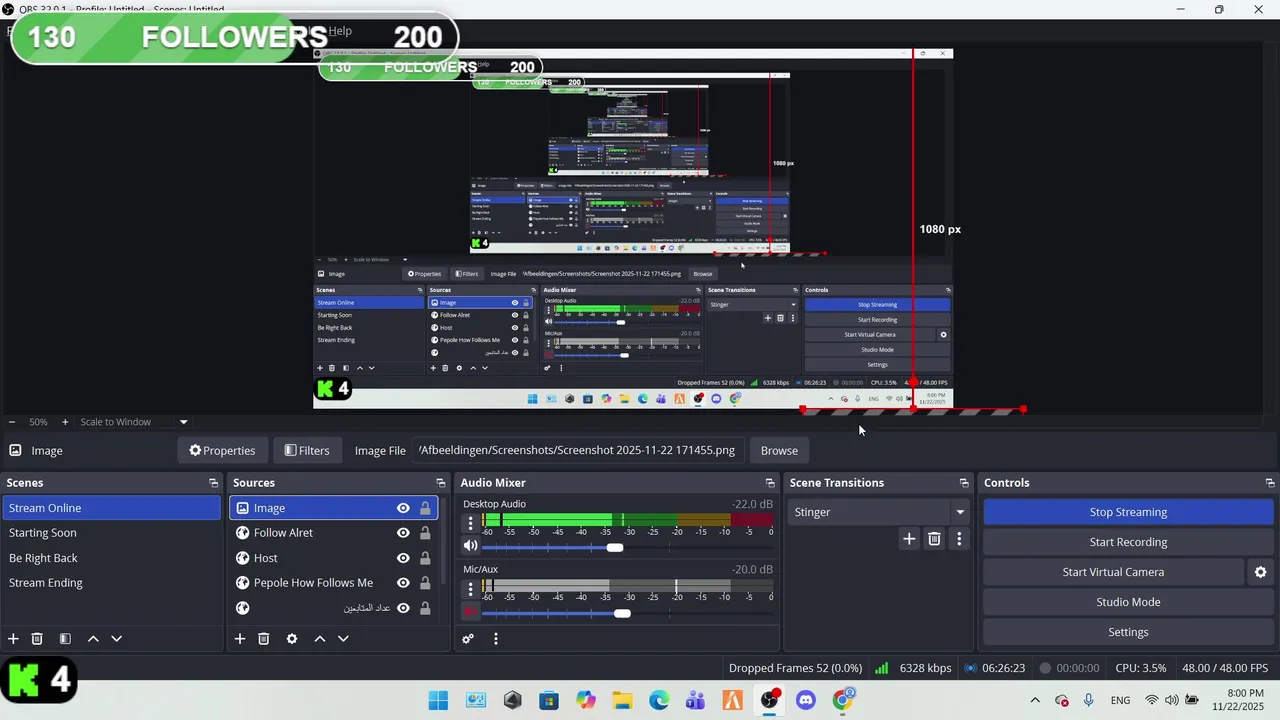Delete selected source with trash icon

click(x=264, y=639)
